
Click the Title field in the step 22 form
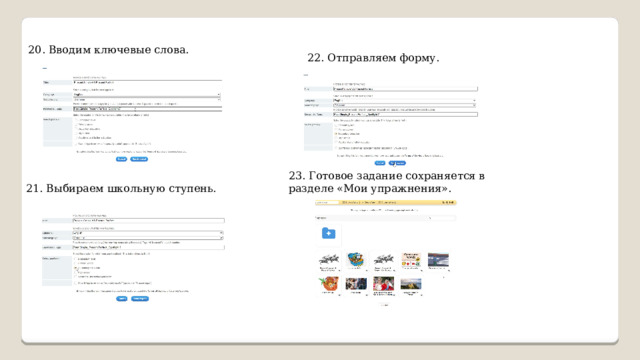point(405,89)
